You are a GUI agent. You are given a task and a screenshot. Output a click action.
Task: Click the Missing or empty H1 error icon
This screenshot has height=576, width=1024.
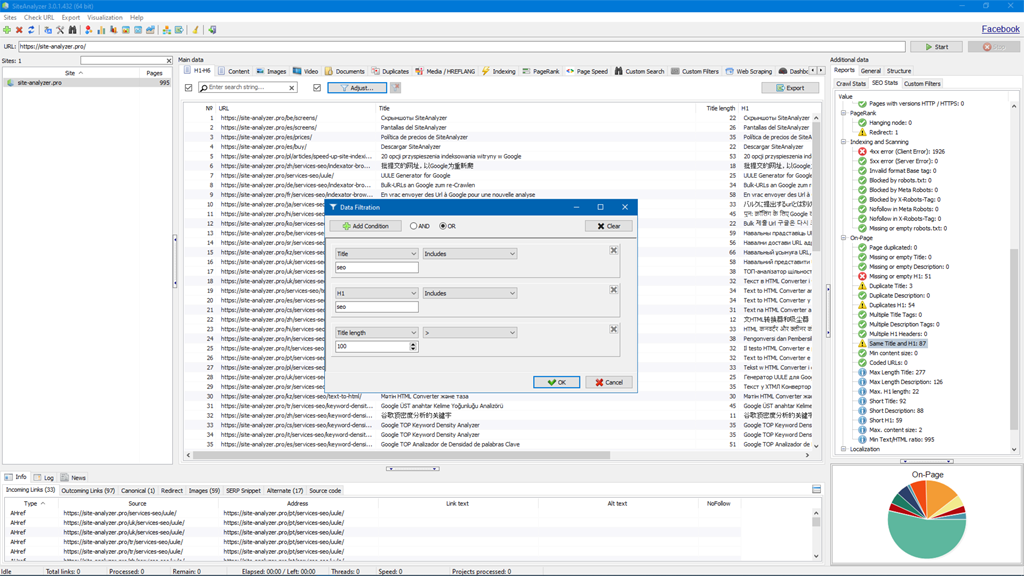(862, 276)
